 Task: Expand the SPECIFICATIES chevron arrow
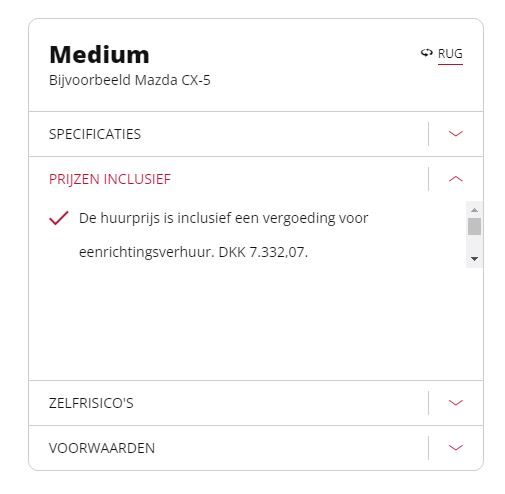point(455,134)
